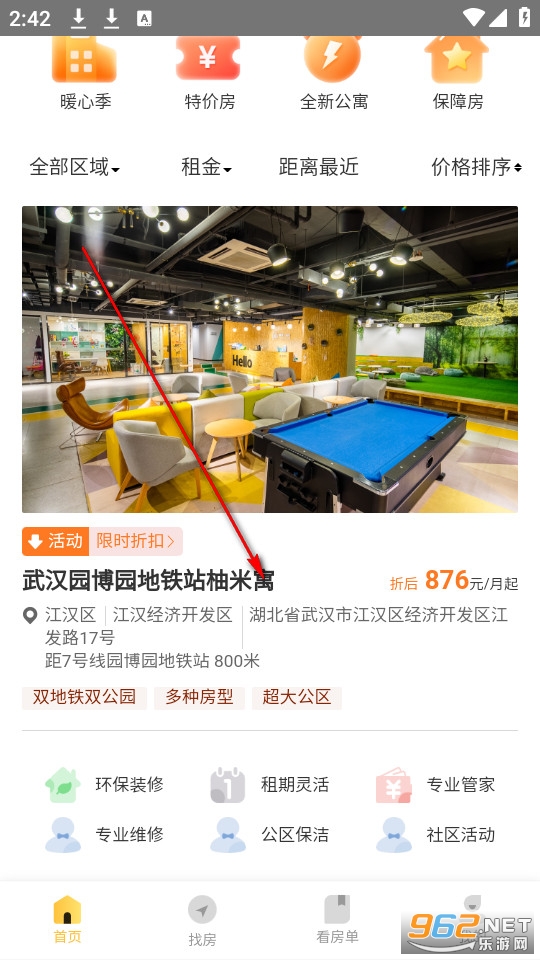Screen dimensions: 540x960
Task: Tap the 专业维修 person icon
Action: tap(62, 834)
